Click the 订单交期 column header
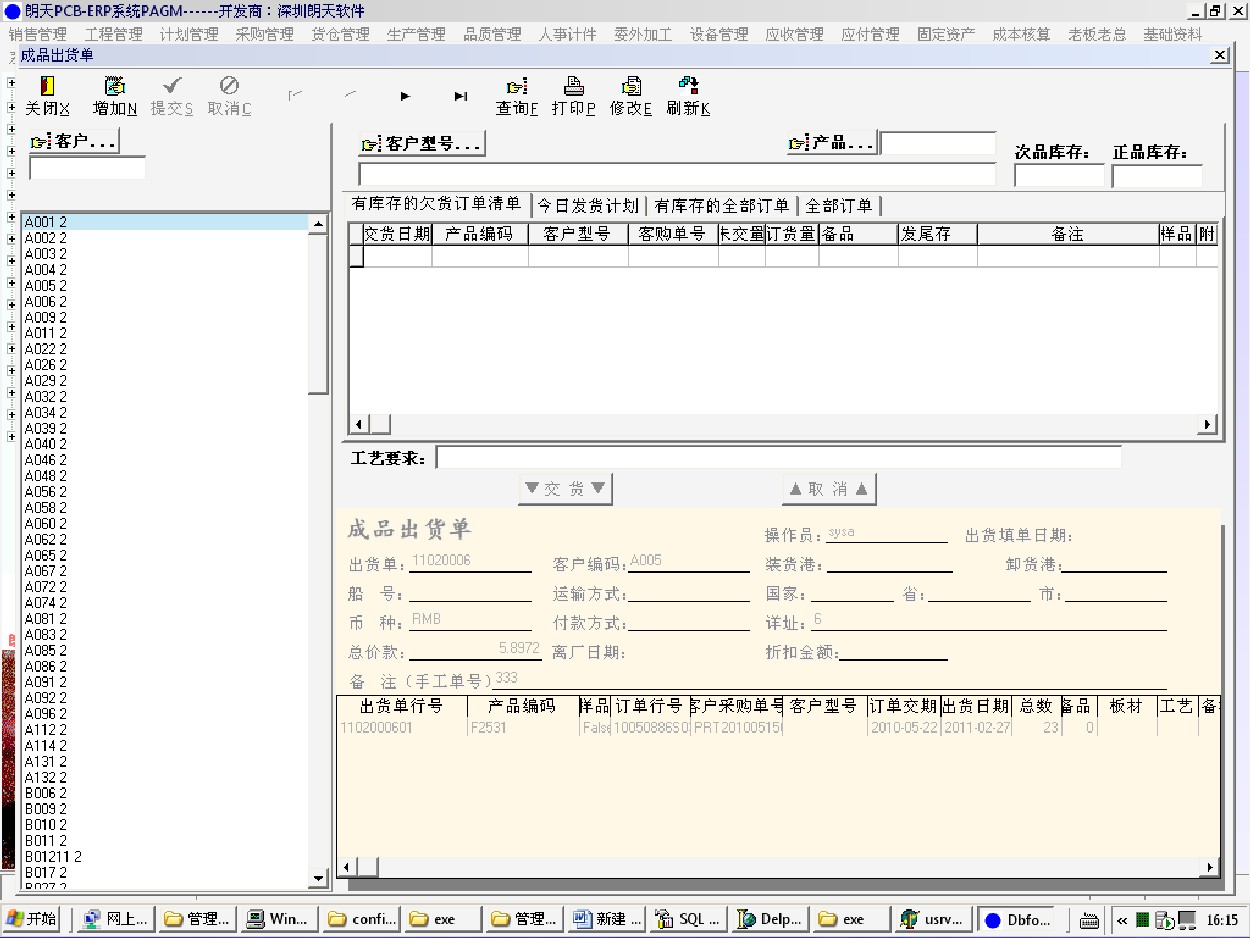This screenshot has width=1250, height=938. (904, 706)
